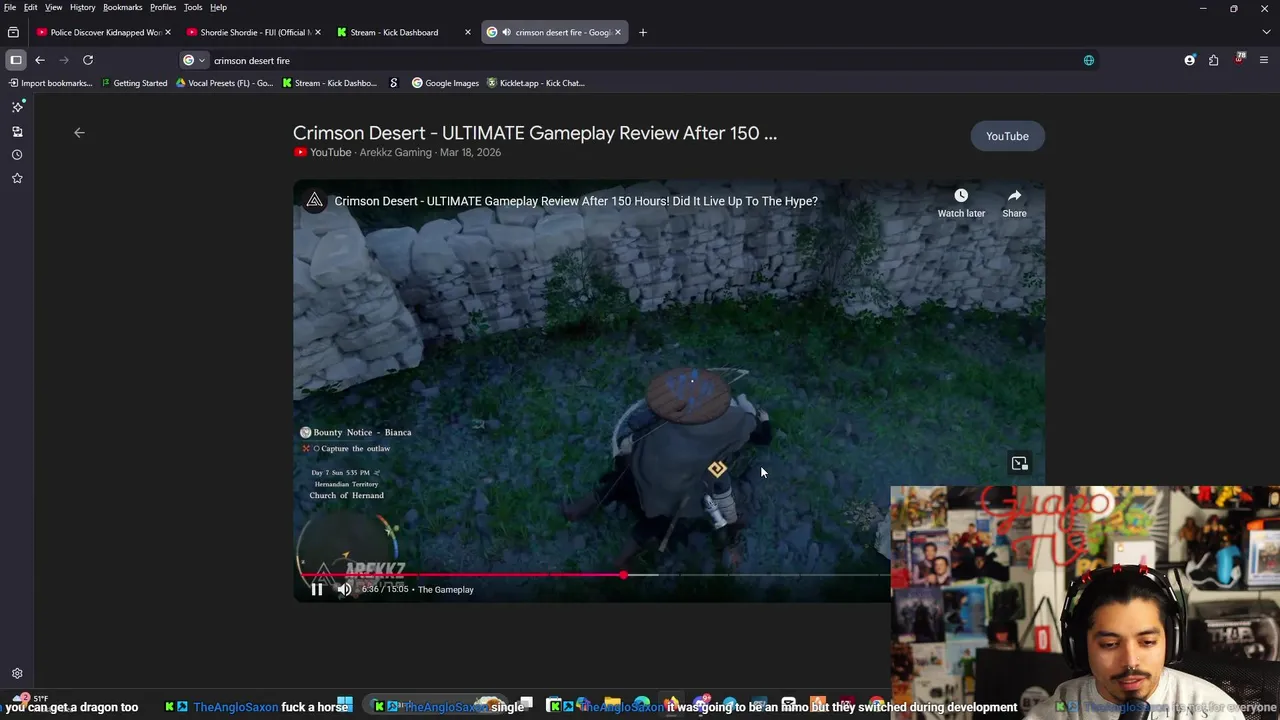This screenshot has height=720, width=1280.
Task: Open the synced tabs sidebar icon
Action: [x=17, y=131]
